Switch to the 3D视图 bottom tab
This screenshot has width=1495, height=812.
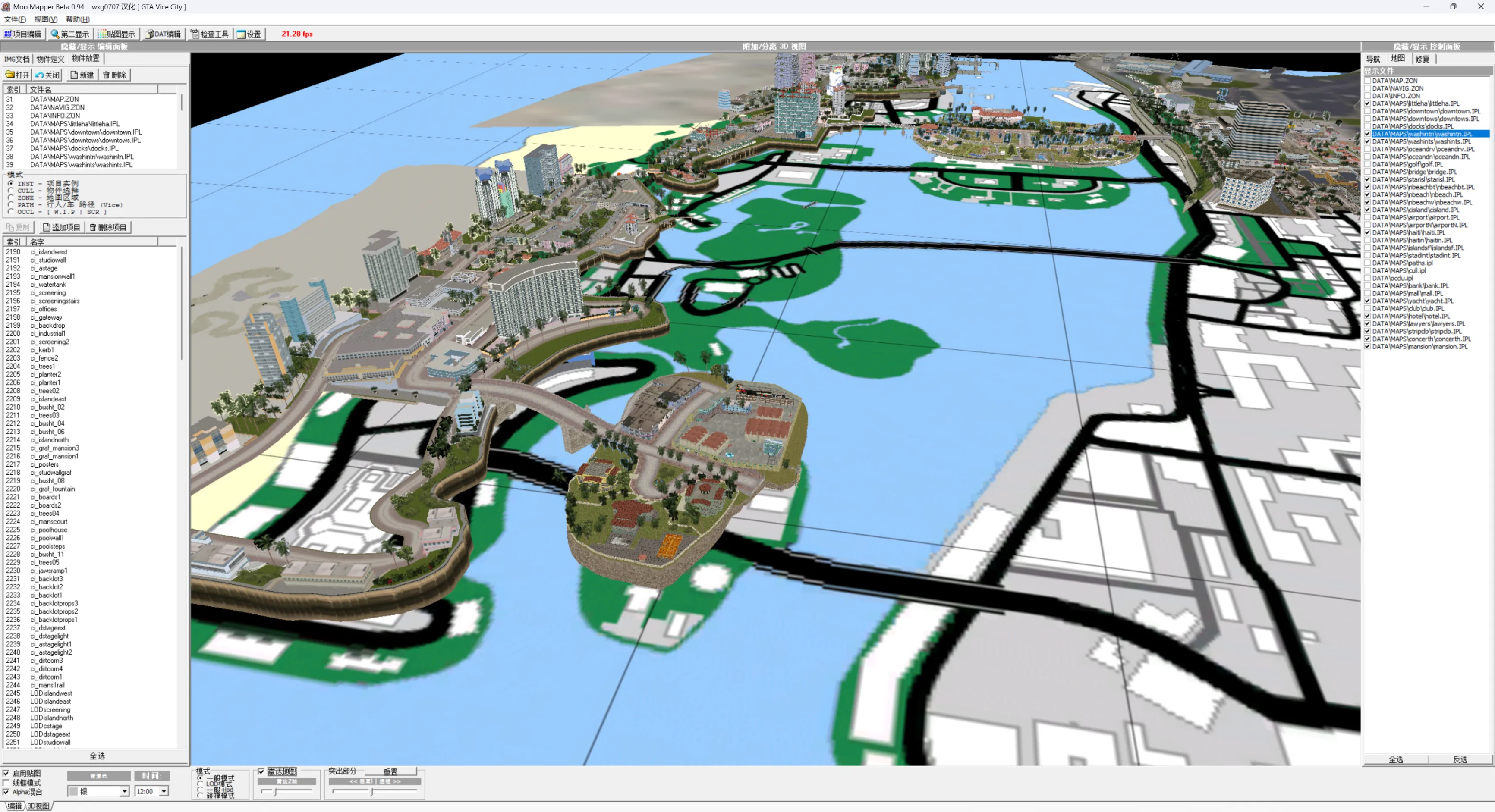tap(39, 806)
